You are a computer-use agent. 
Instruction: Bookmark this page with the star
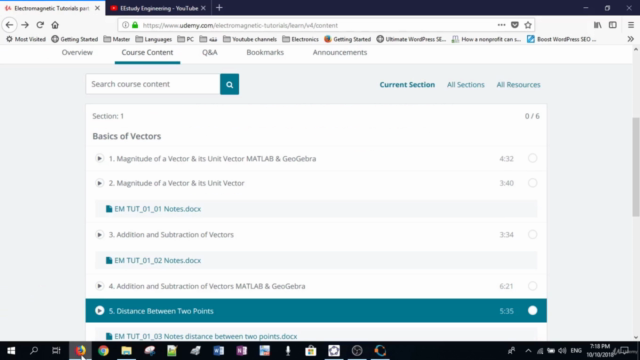528,25
